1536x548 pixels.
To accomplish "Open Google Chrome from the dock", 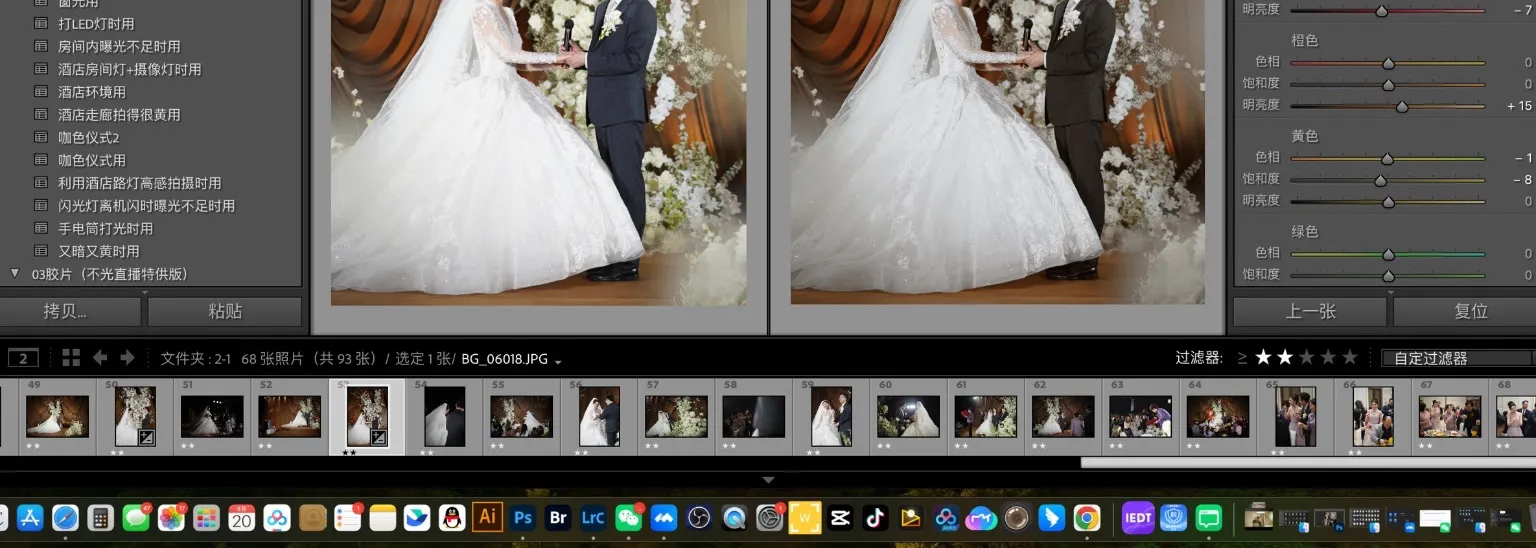I will click(x=1087, y=517).
